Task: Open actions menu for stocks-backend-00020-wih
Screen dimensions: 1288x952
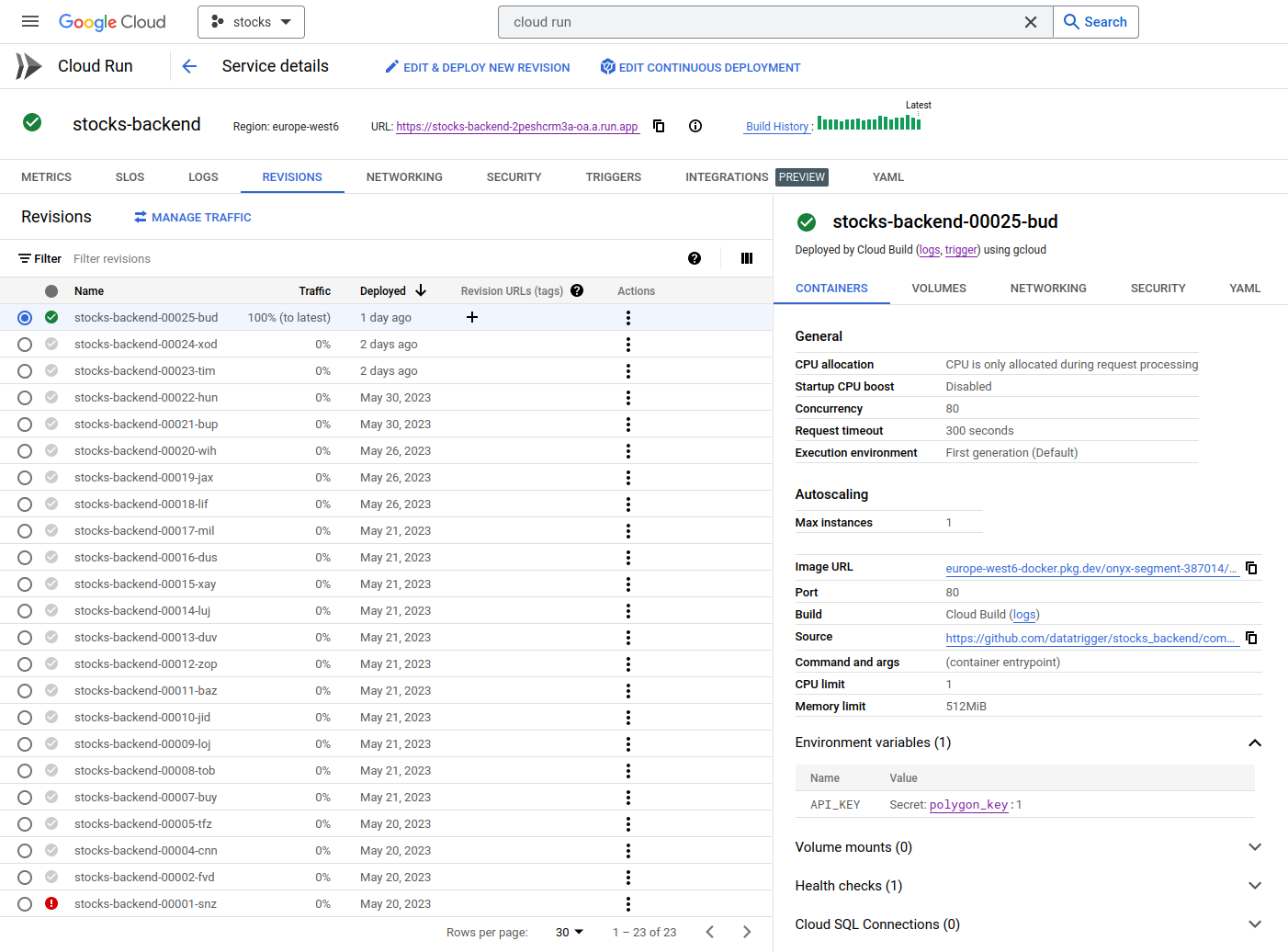Action: [628, 451]
